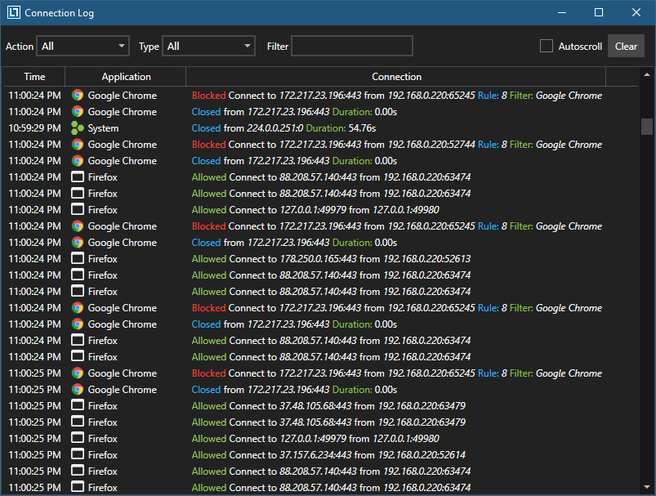Click the Chrome icon in the 192.168.0.220:52744 blocked row
Screen dimensions: 656x496
(77, 145)
